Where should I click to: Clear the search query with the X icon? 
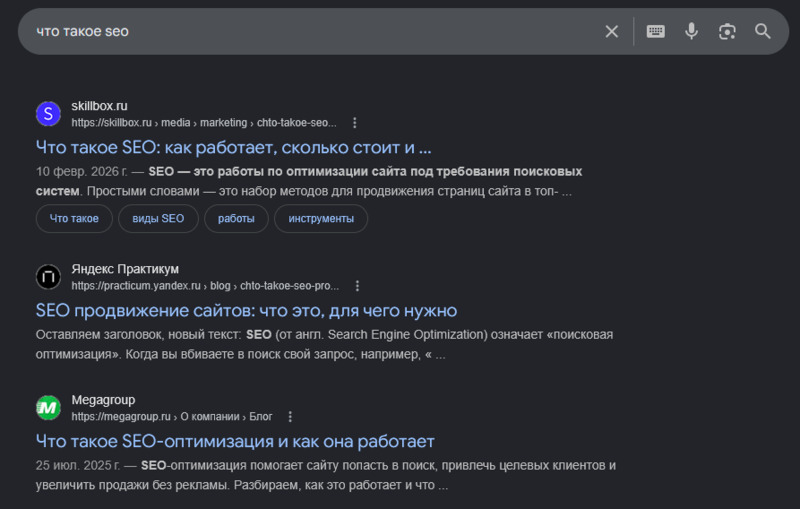pos(611,32)
